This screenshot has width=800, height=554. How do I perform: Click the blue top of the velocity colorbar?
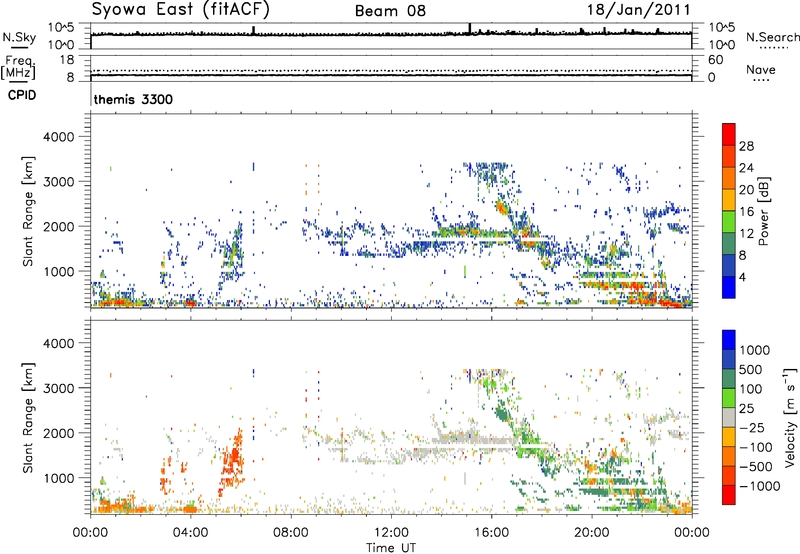pos(729,338)
